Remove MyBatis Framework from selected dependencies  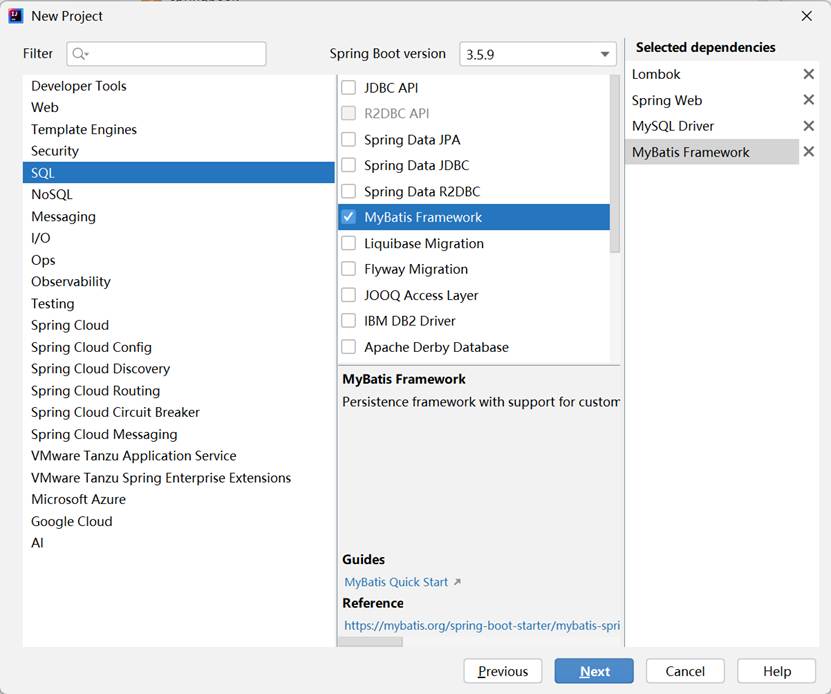coord(808,152)
